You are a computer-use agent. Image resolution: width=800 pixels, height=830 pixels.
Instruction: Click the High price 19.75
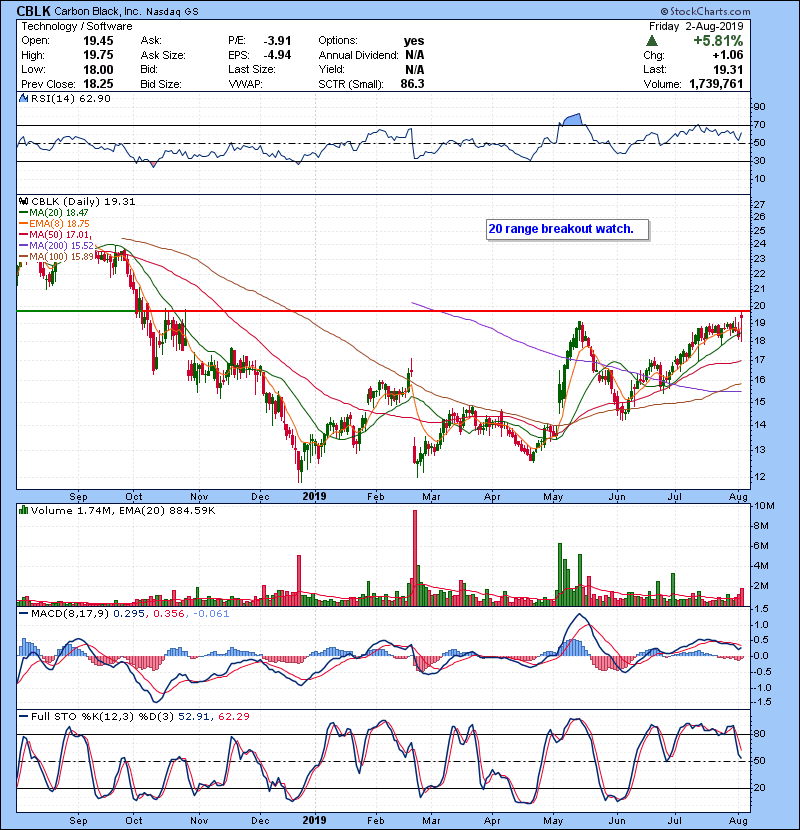[98, 55]
